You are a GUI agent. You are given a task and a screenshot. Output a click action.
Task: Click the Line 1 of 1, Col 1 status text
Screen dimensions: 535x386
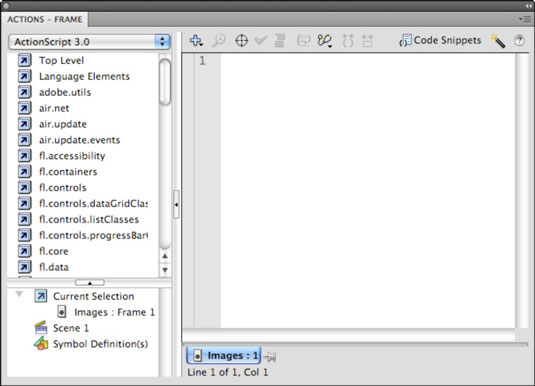pyautogui.click(x=228, y=372)
